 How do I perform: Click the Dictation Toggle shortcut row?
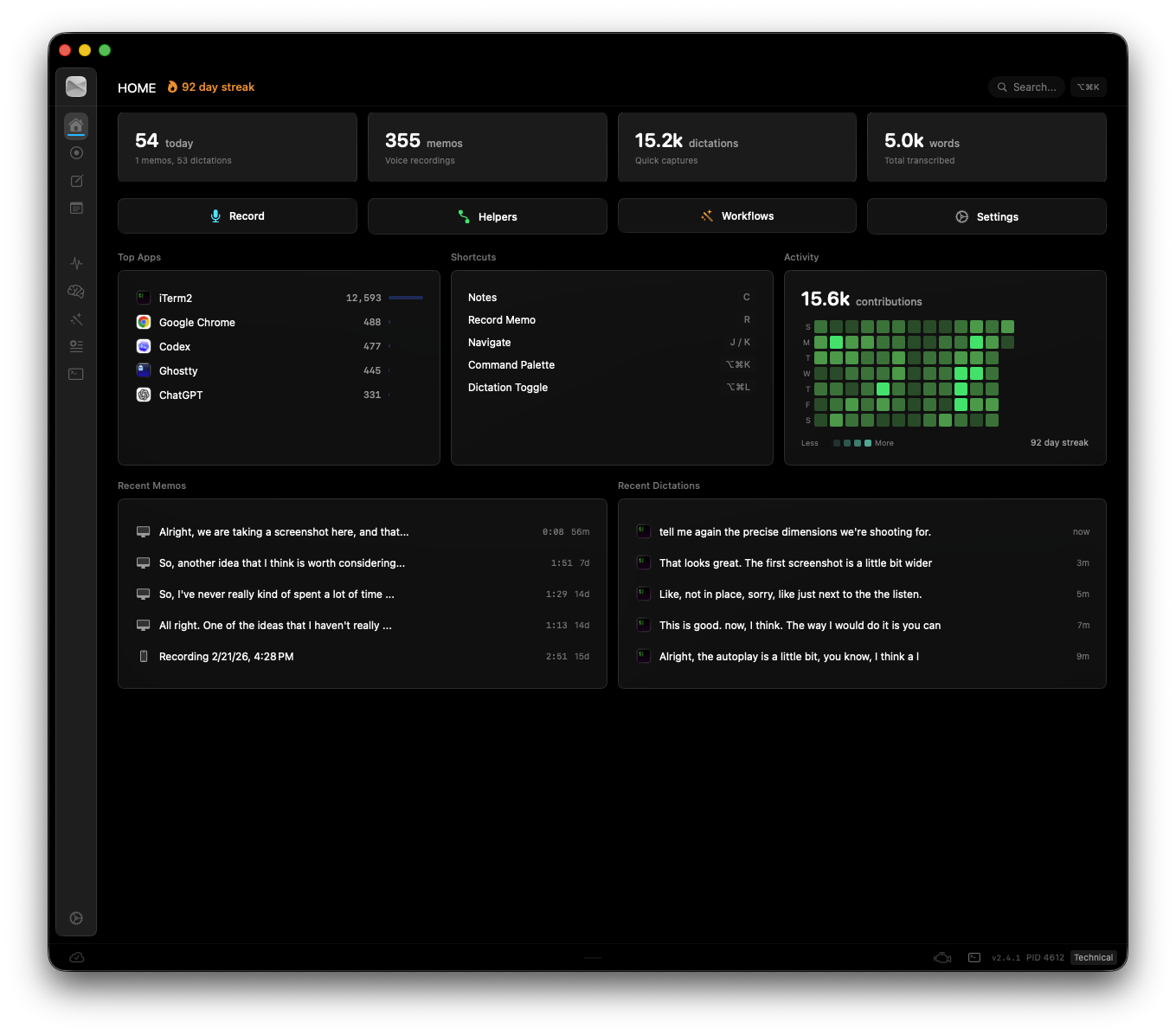tap(508, 387)
